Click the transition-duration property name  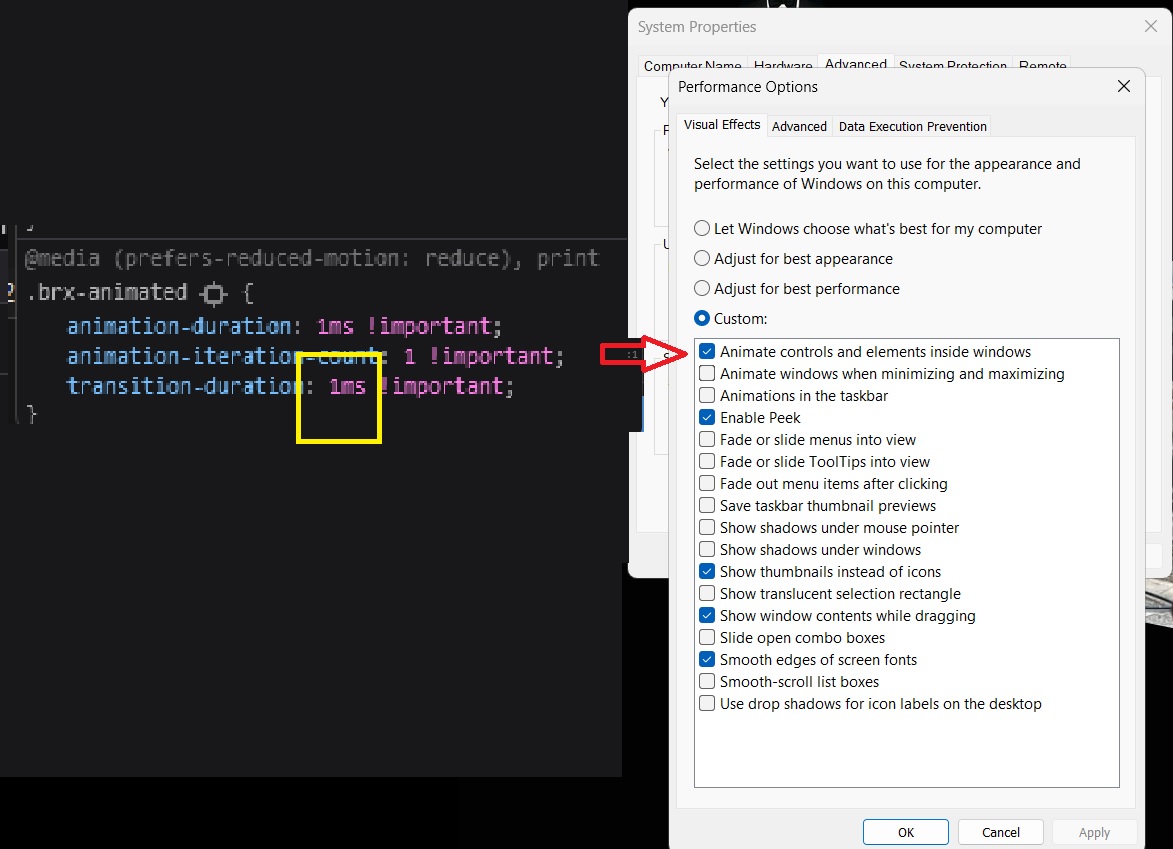(185, 386)
